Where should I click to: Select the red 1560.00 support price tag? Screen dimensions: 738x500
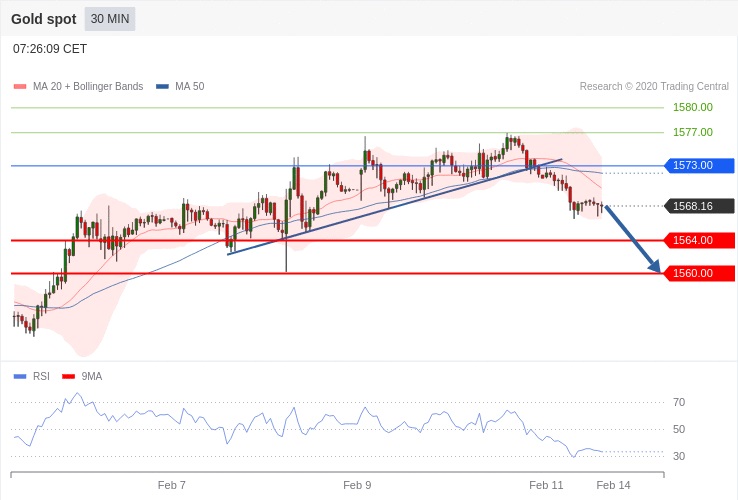(699, 273)
